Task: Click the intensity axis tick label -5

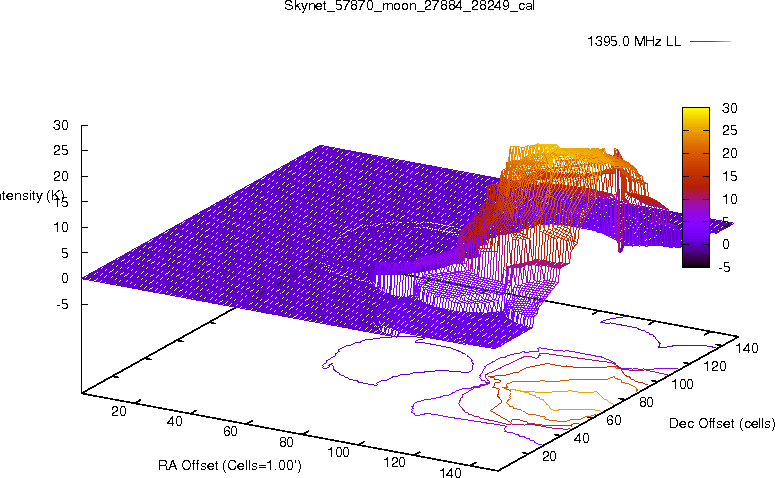Action: pos(62,304)
